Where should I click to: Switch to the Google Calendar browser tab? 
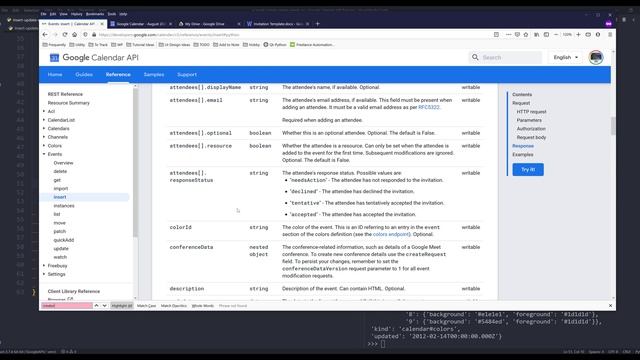pos(141,24)
